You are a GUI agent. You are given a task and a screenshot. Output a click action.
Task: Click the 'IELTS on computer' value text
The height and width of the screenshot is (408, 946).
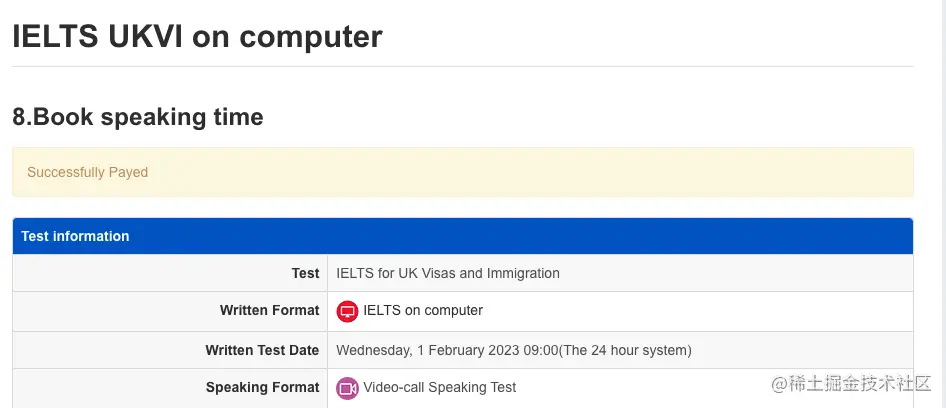[423, 311]
